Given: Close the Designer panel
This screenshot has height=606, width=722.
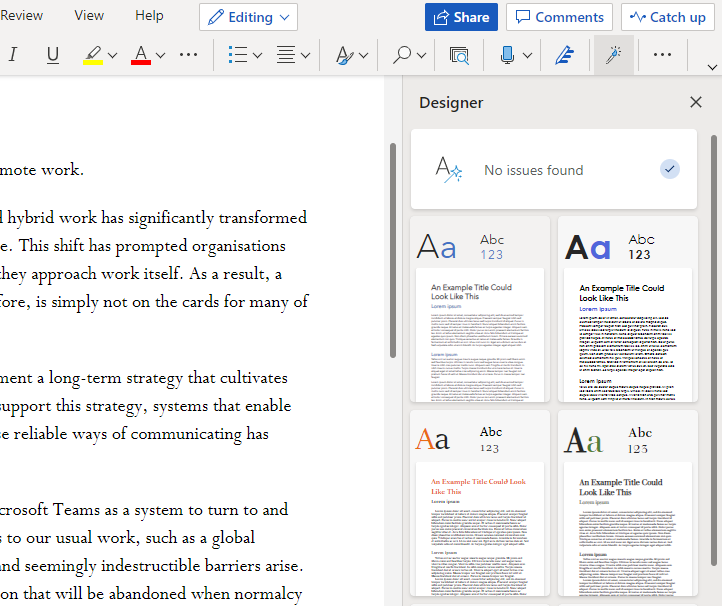Looking at the screenshot, I should point(696,102).
